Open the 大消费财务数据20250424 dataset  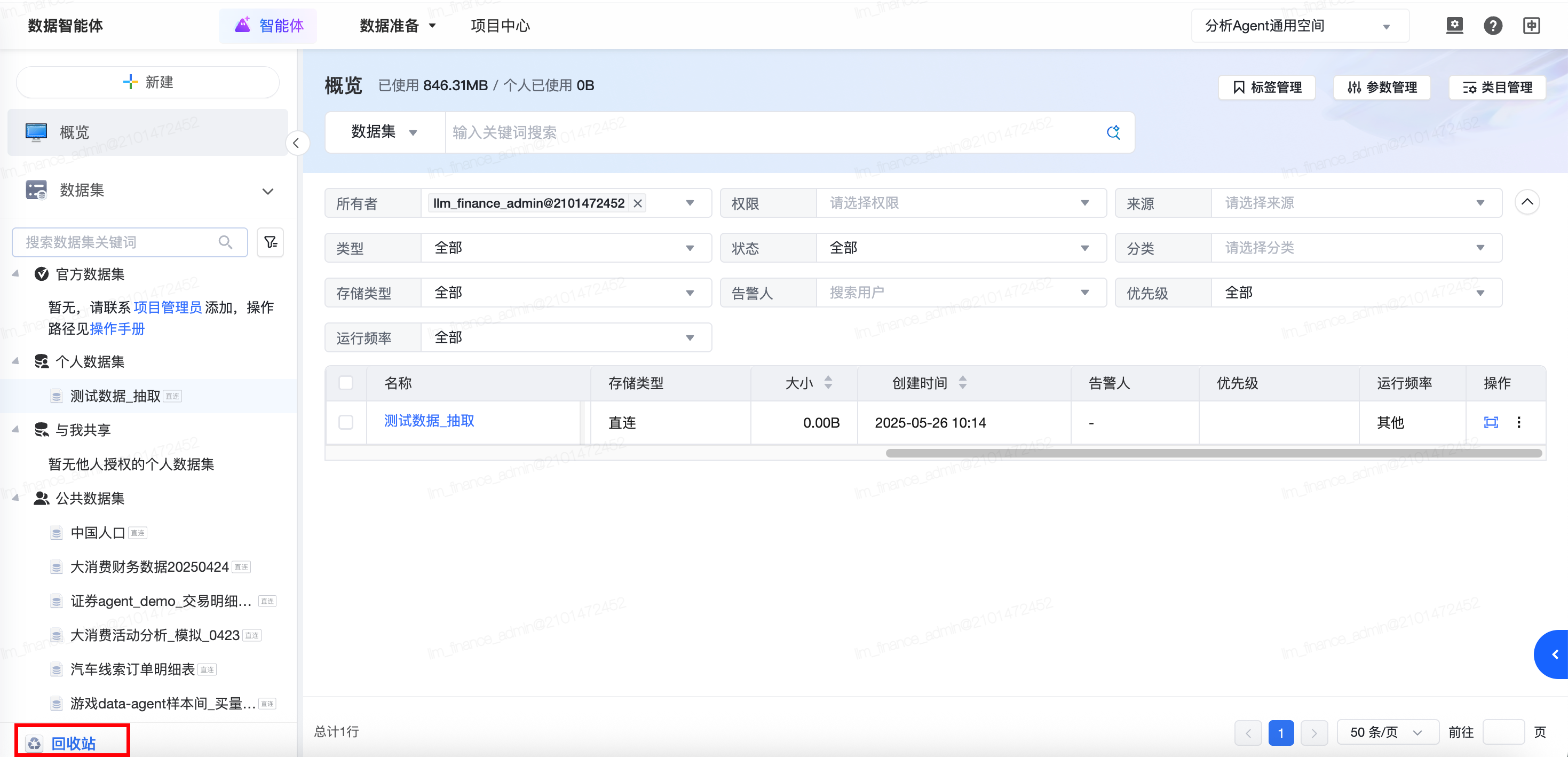pos(149,566)
